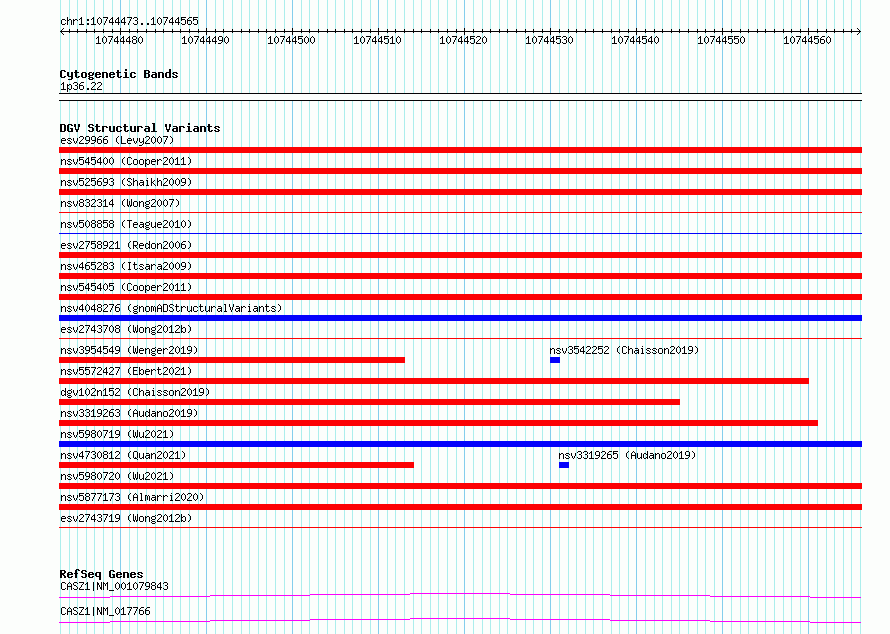Click the red bar under nsv3319263 (Audano2019)
This screenshot has height=634, width=890.
pyautogui.click(x=438, y=423)
